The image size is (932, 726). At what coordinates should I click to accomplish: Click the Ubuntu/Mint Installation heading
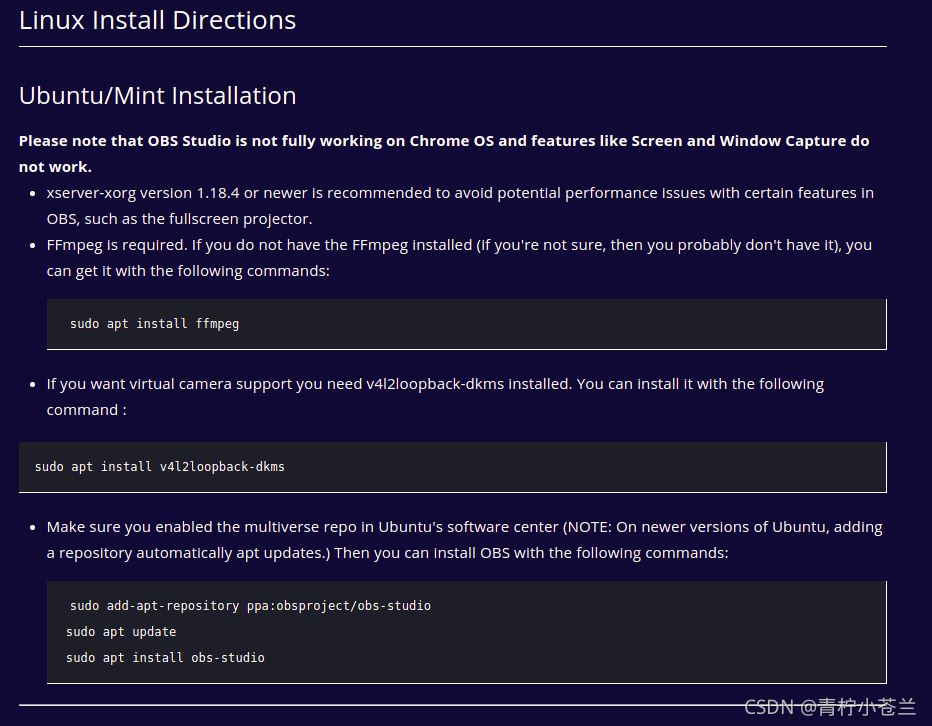click(157, 96)
